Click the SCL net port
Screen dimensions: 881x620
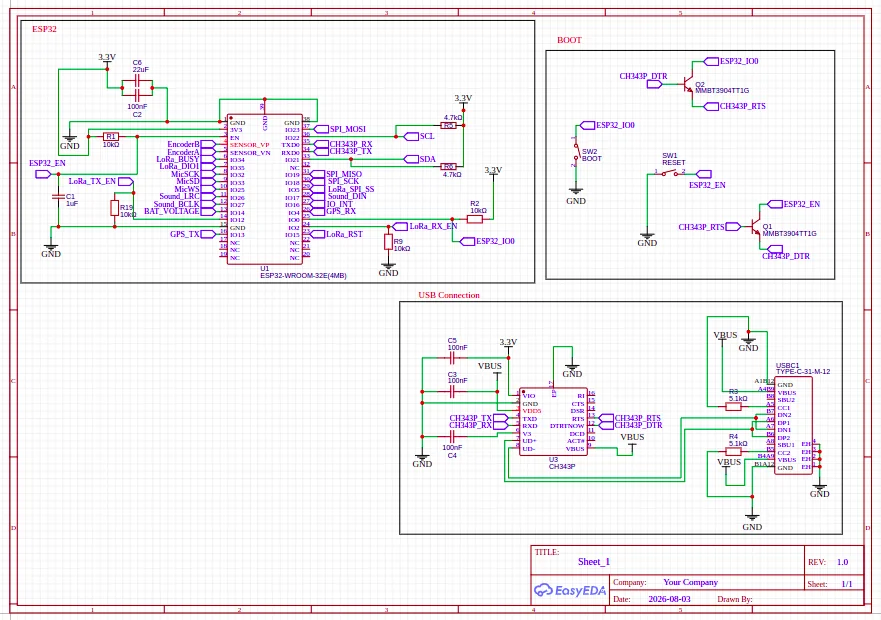click(x=419, y=137)
